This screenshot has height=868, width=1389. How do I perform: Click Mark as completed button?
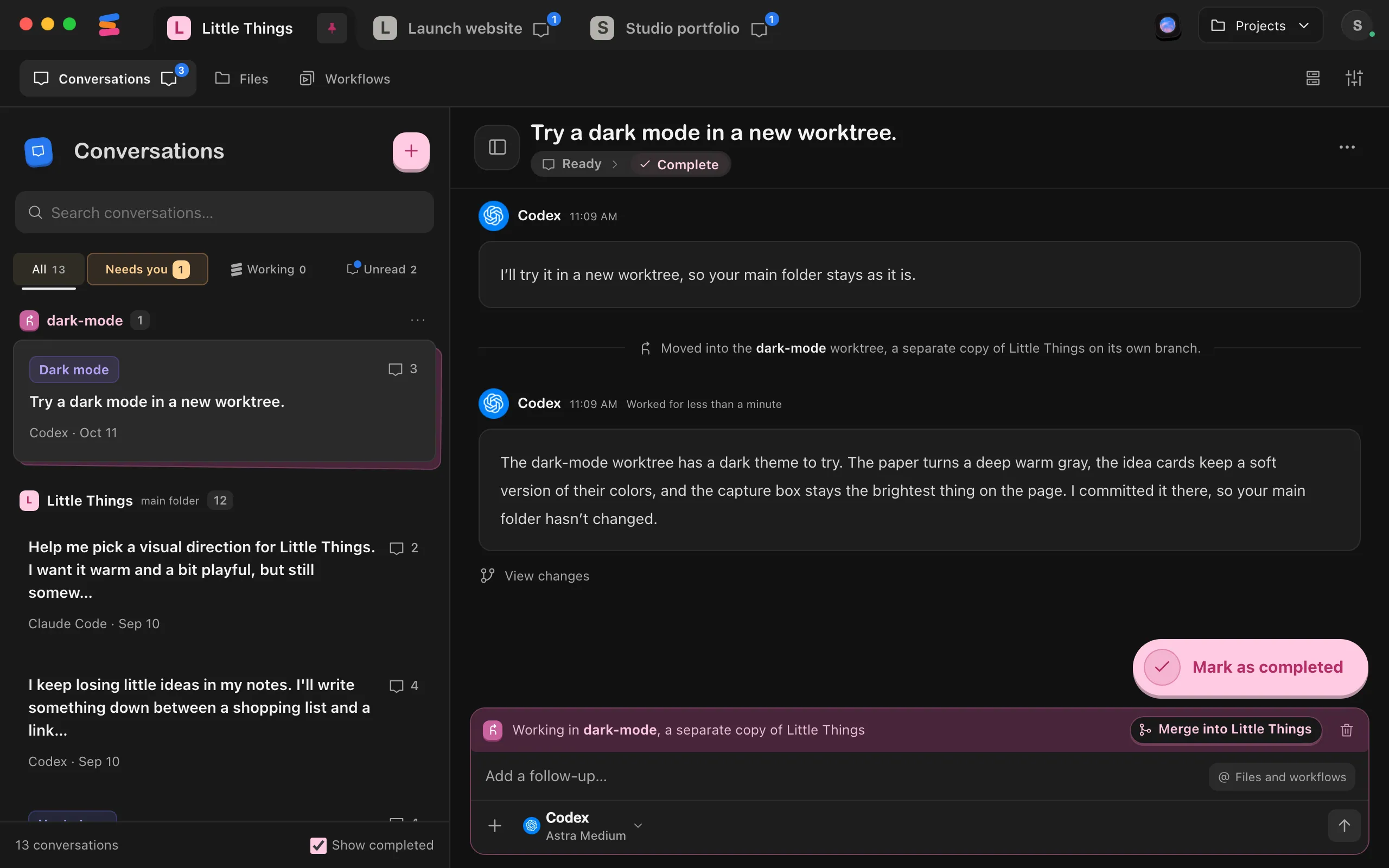[x=1250, y=667]
